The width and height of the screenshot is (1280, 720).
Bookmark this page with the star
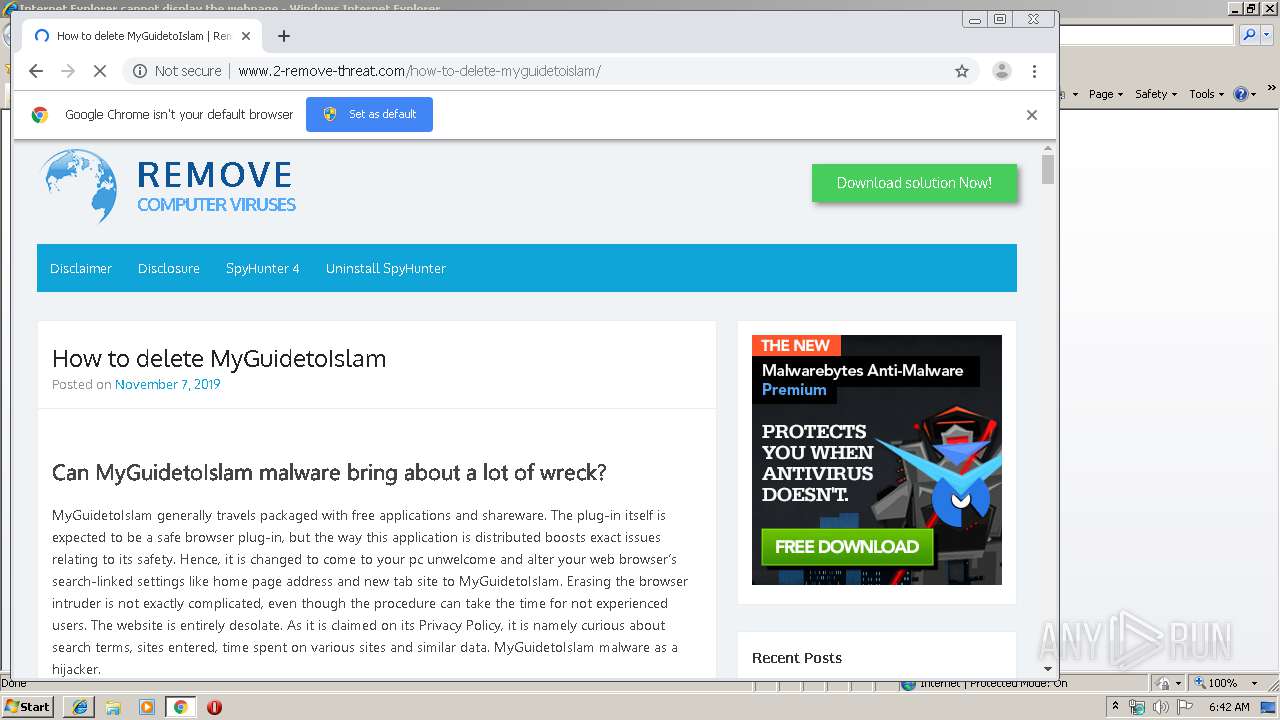[962, 71]
